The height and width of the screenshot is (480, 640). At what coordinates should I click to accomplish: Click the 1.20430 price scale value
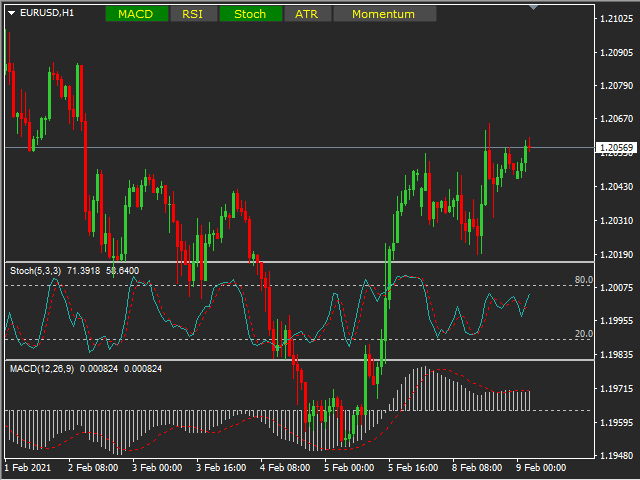[x=616, y=187]
